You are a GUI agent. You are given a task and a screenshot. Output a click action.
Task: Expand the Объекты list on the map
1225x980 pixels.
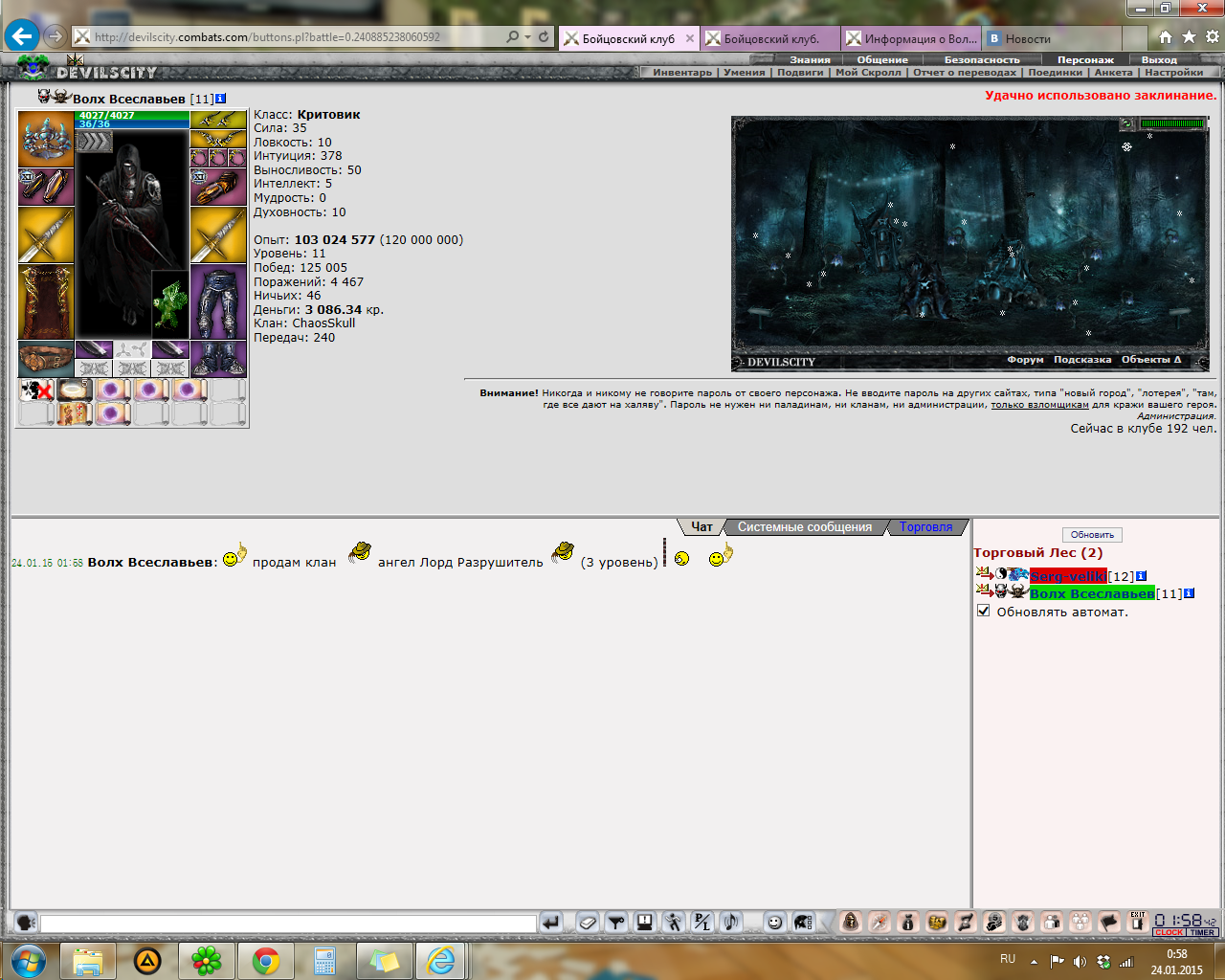pos(1151,360)
